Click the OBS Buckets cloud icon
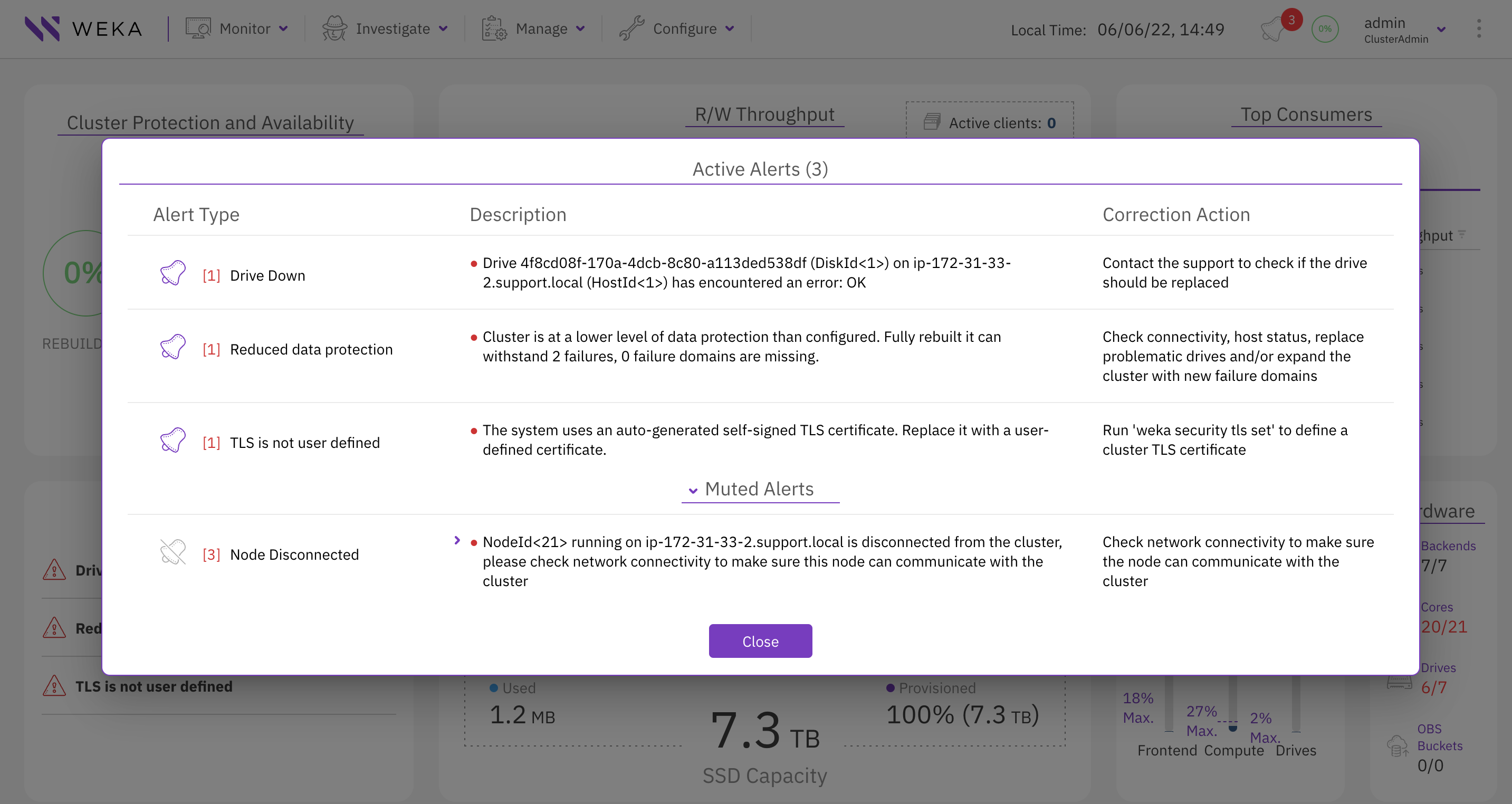The image size is (1512, 804). (1398, 746)
